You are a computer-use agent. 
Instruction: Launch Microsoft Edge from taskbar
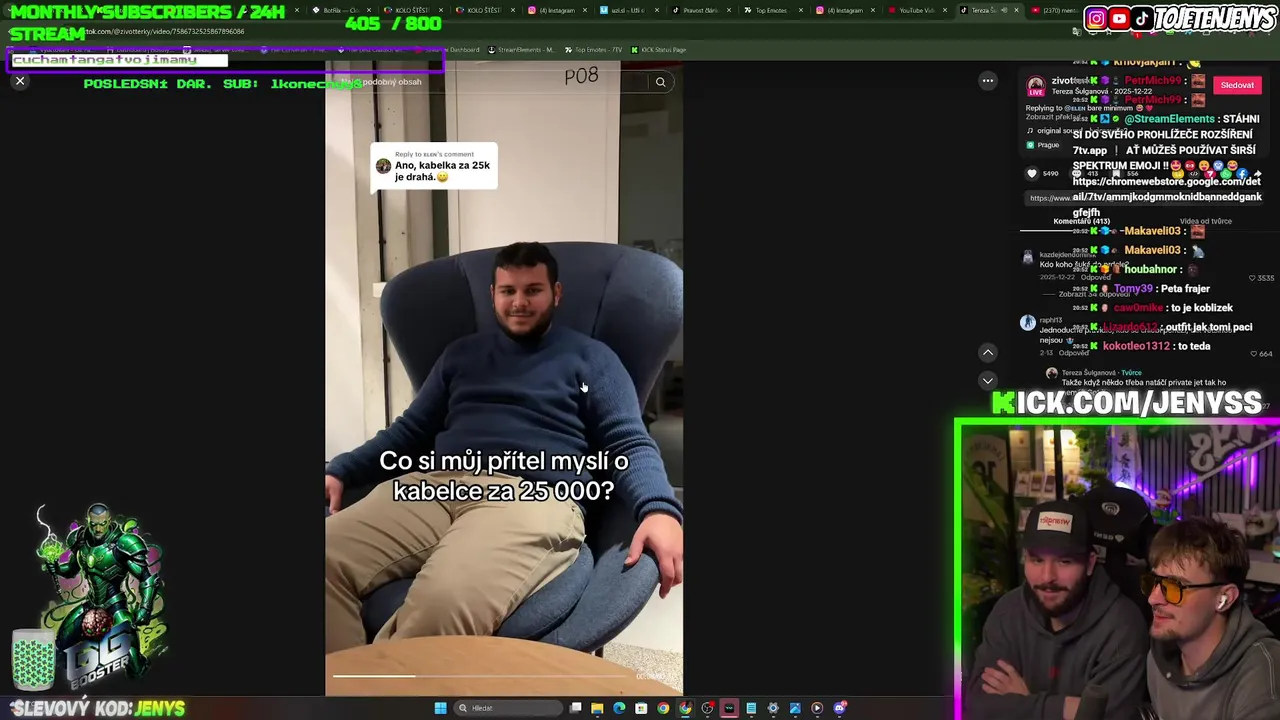[619, 708]
